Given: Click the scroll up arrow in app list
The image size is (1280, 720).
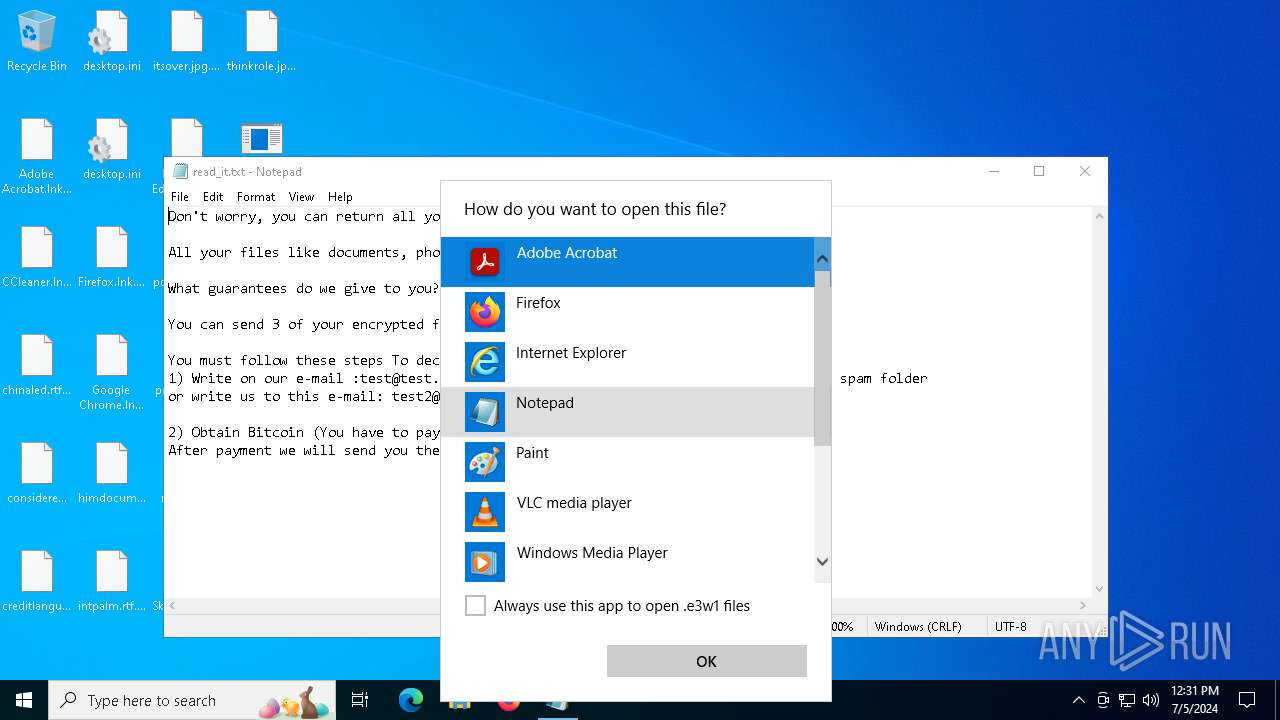Looking at the screenshot, I should (x=822, y=259).
